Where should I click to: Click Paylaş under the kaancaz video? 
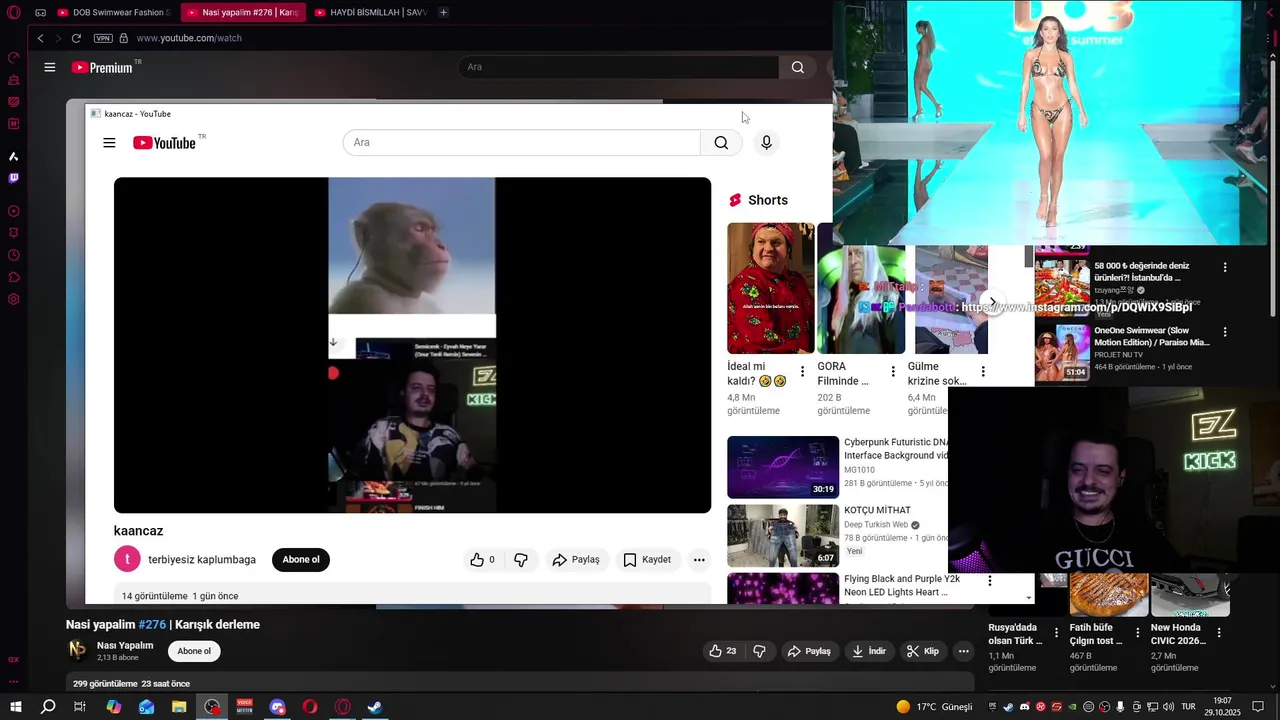click(576, 560)
